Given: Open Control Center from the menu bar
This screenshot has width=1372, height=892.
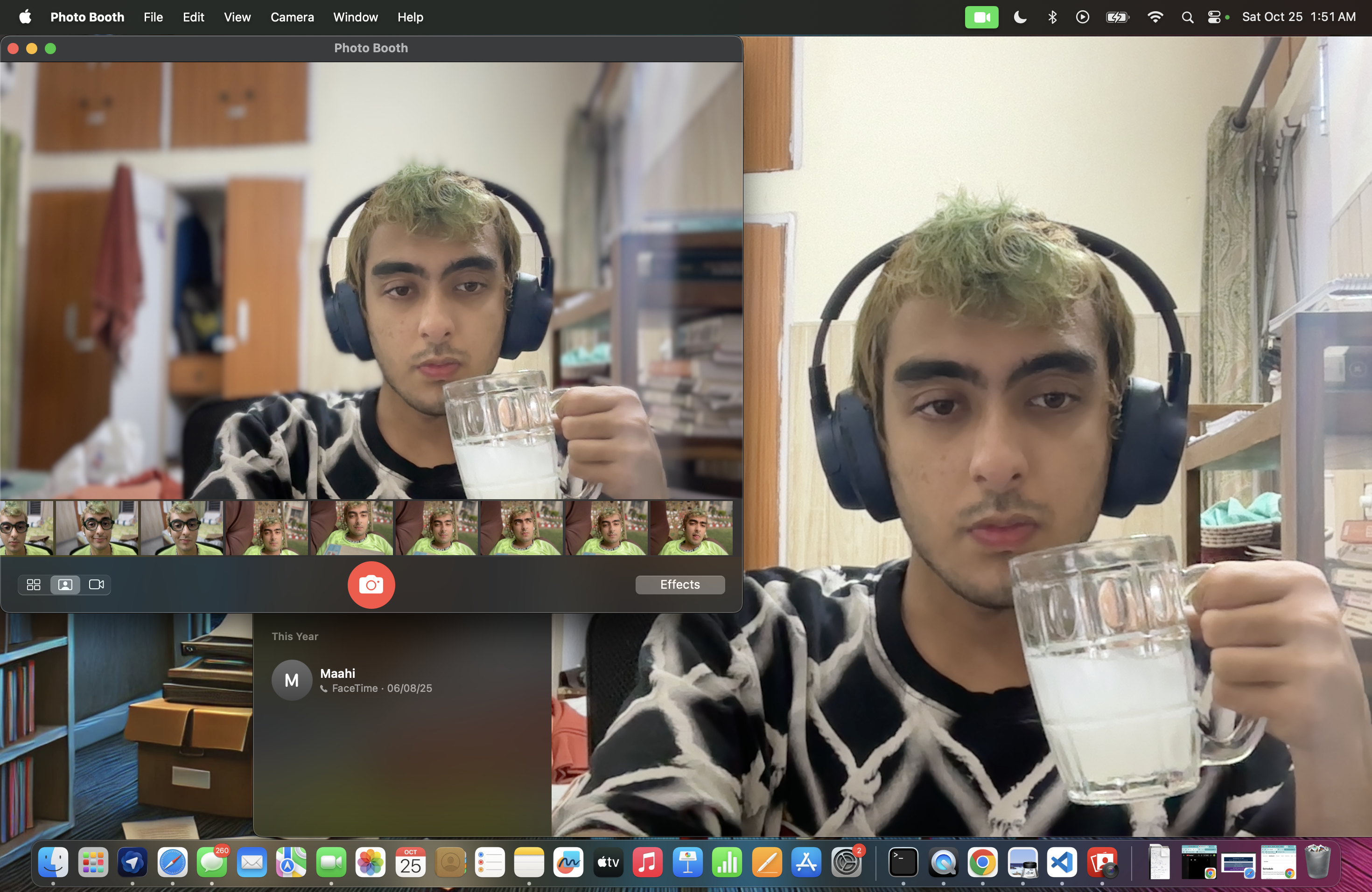Looking at the screenshot, I should (x=1214, y=17).
